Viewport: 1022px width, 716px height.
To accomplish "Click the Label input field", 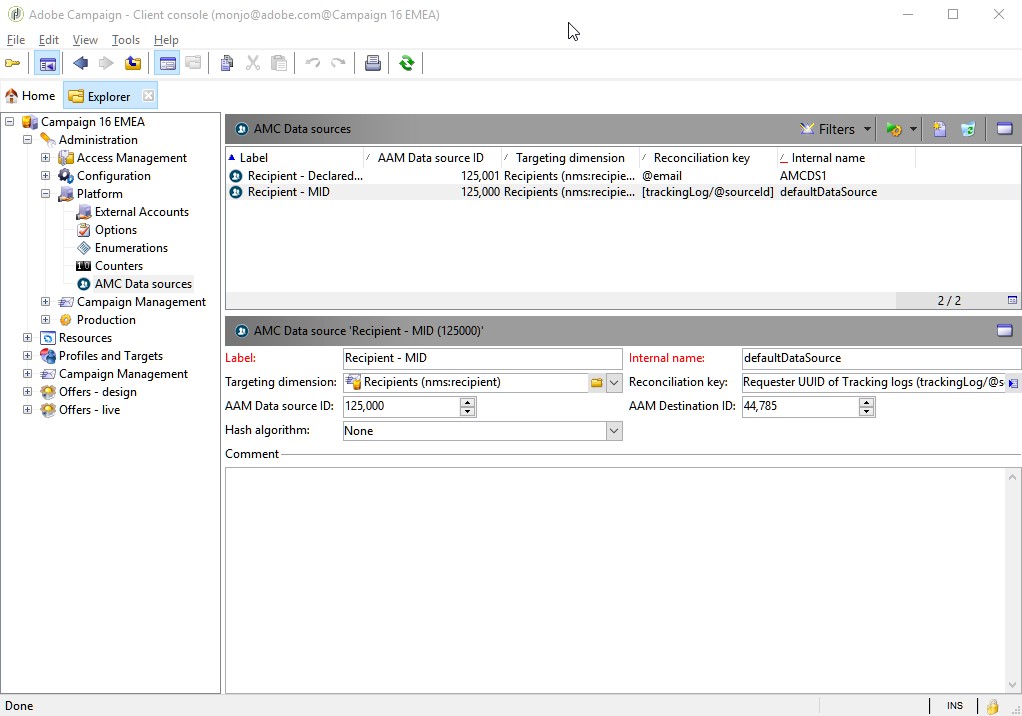I will click(x=482, y=358).
